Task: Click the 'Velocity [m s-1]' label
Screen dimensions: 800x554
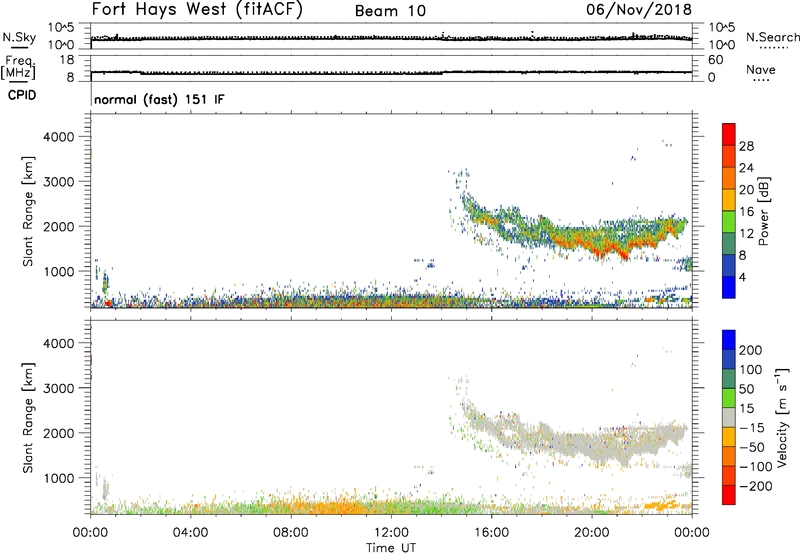Action: (x=782, y=417)
